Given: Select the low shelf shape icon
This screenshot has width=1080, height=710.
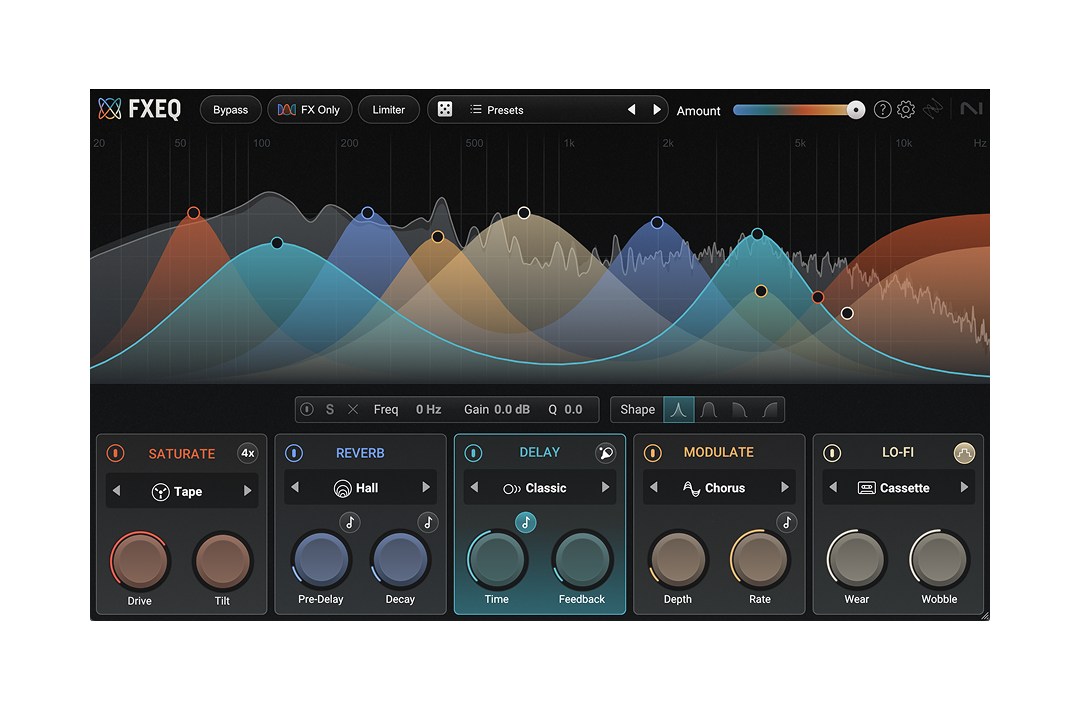Looking at the screenshot, I should point(739,410).
